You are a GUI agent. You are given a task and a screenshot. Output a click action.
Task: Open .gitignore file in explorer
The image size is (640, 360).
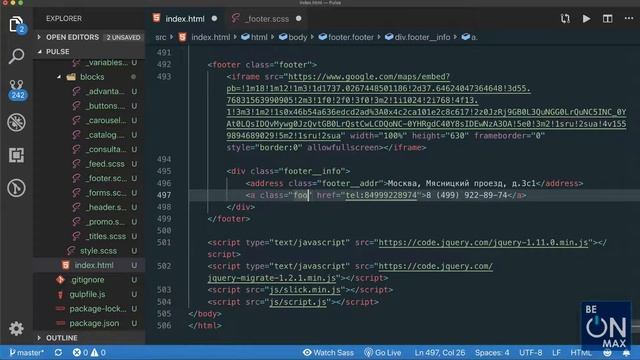(x=87, y=280)
